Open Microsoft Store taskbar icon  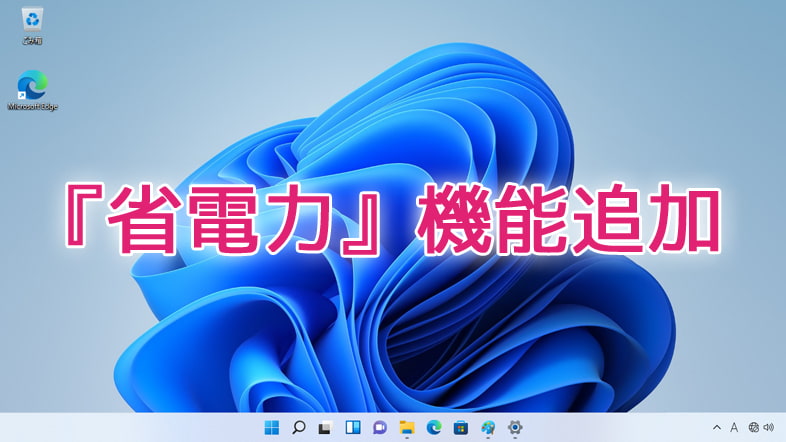[x=461, y=427]
